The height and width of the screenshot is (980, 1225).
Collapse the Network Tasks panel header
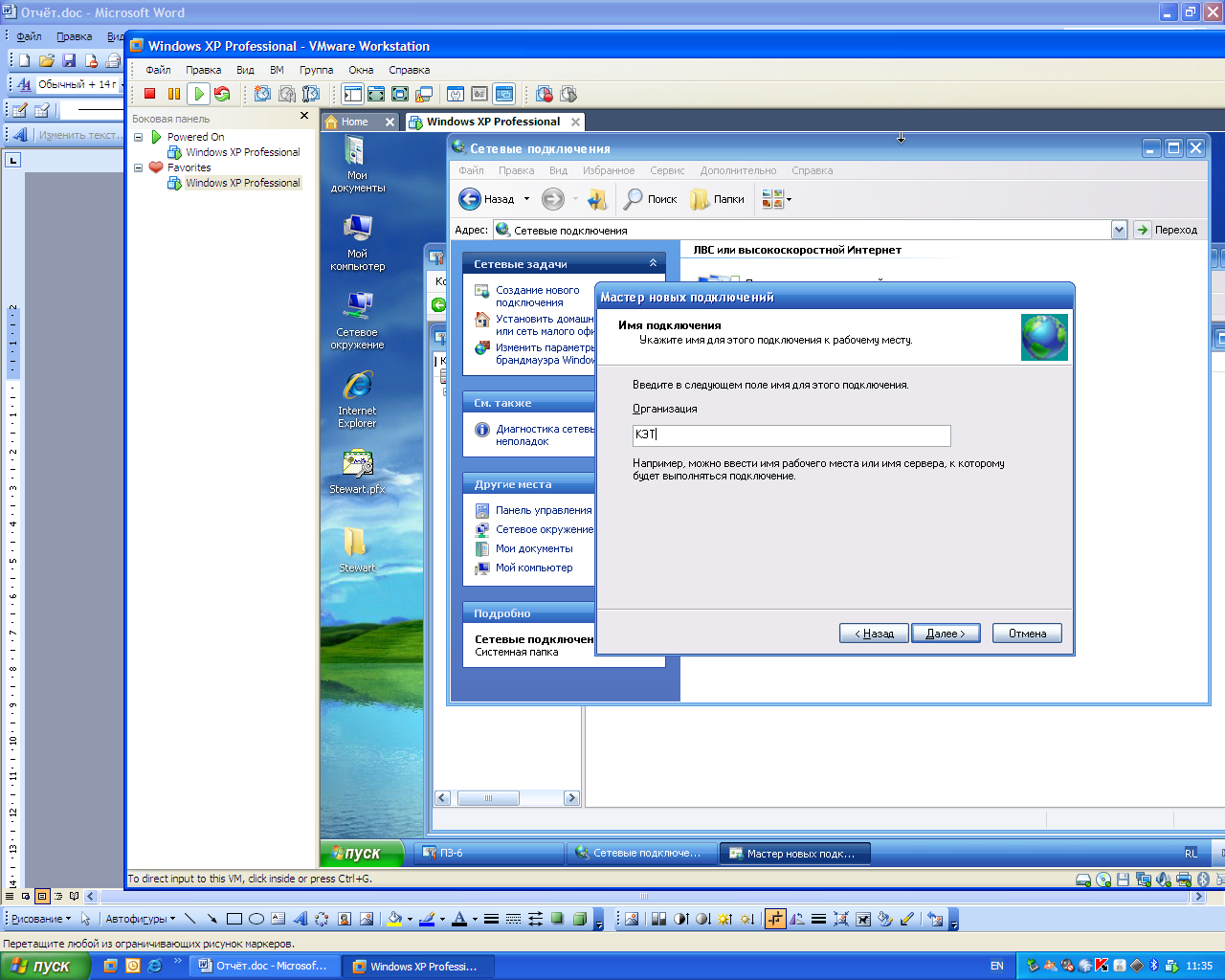click(653, 263)
